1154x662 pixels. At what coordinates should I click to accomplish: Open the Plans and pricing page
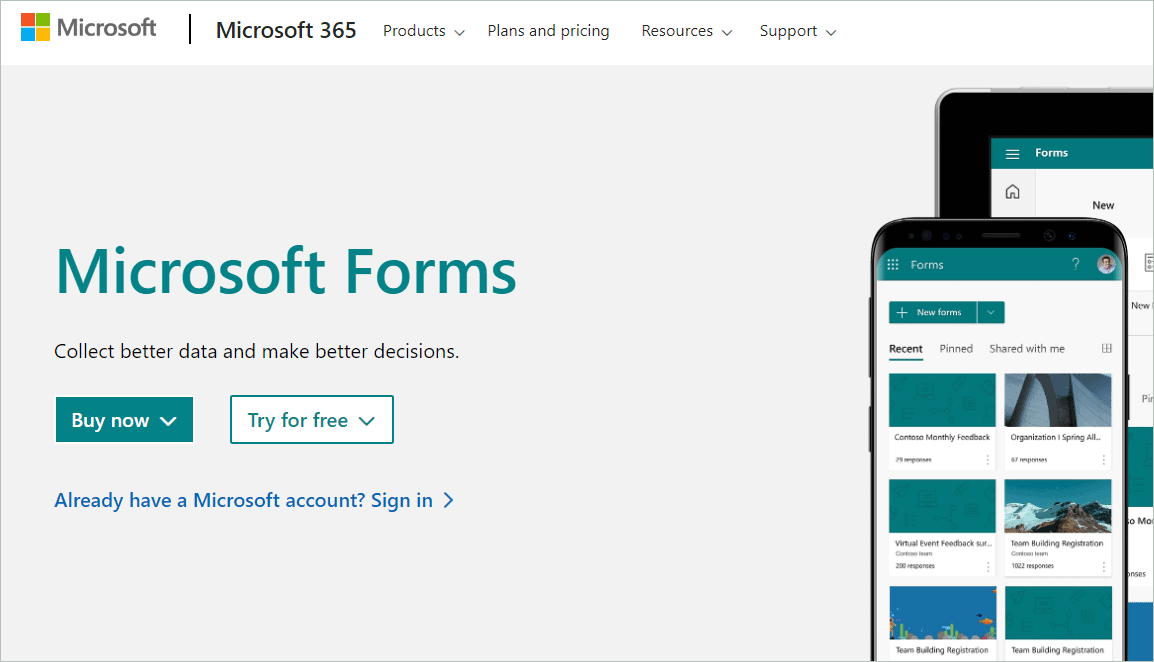(548, 31)
